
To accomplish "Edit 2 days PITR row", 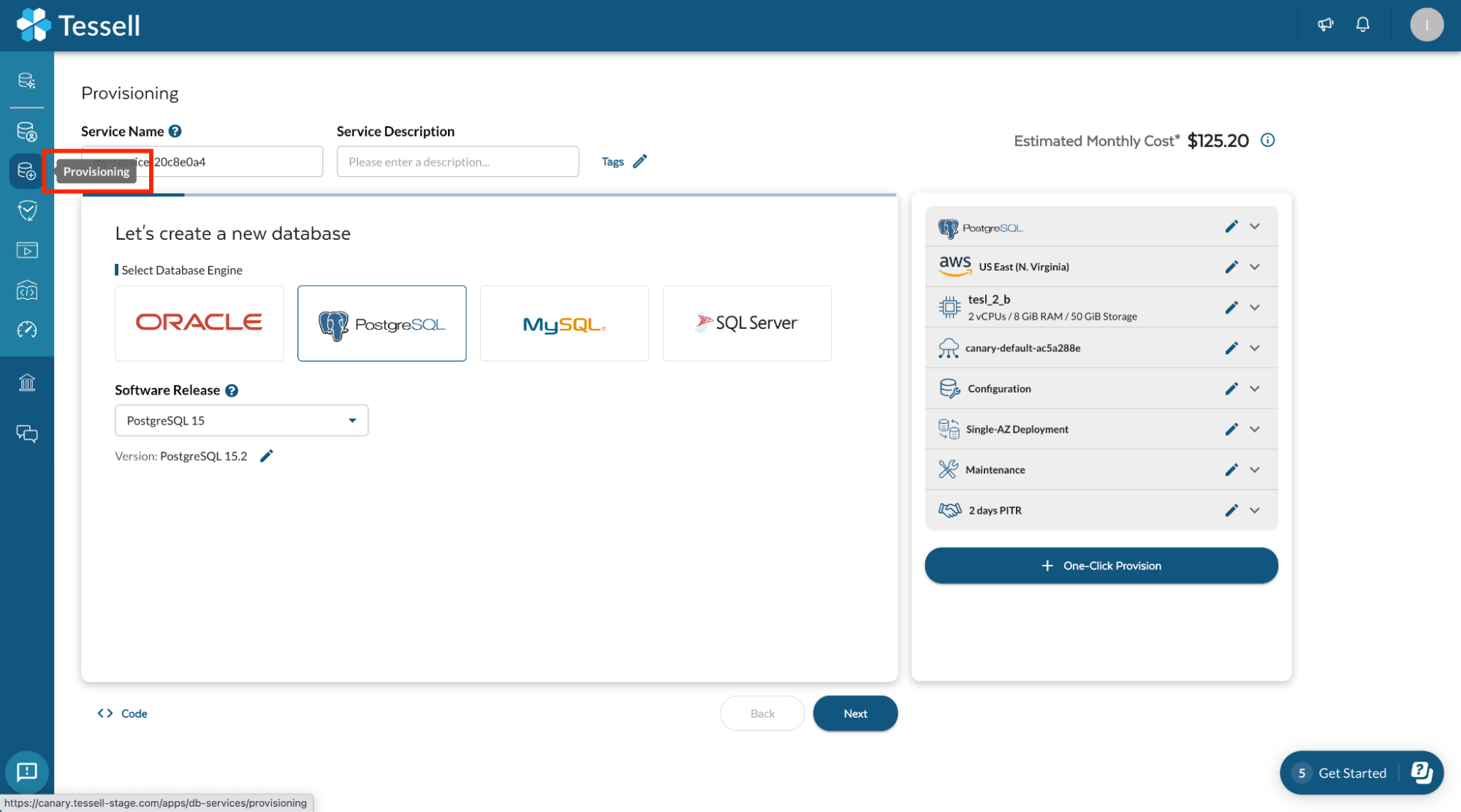I will click(x=1232, y=510).
